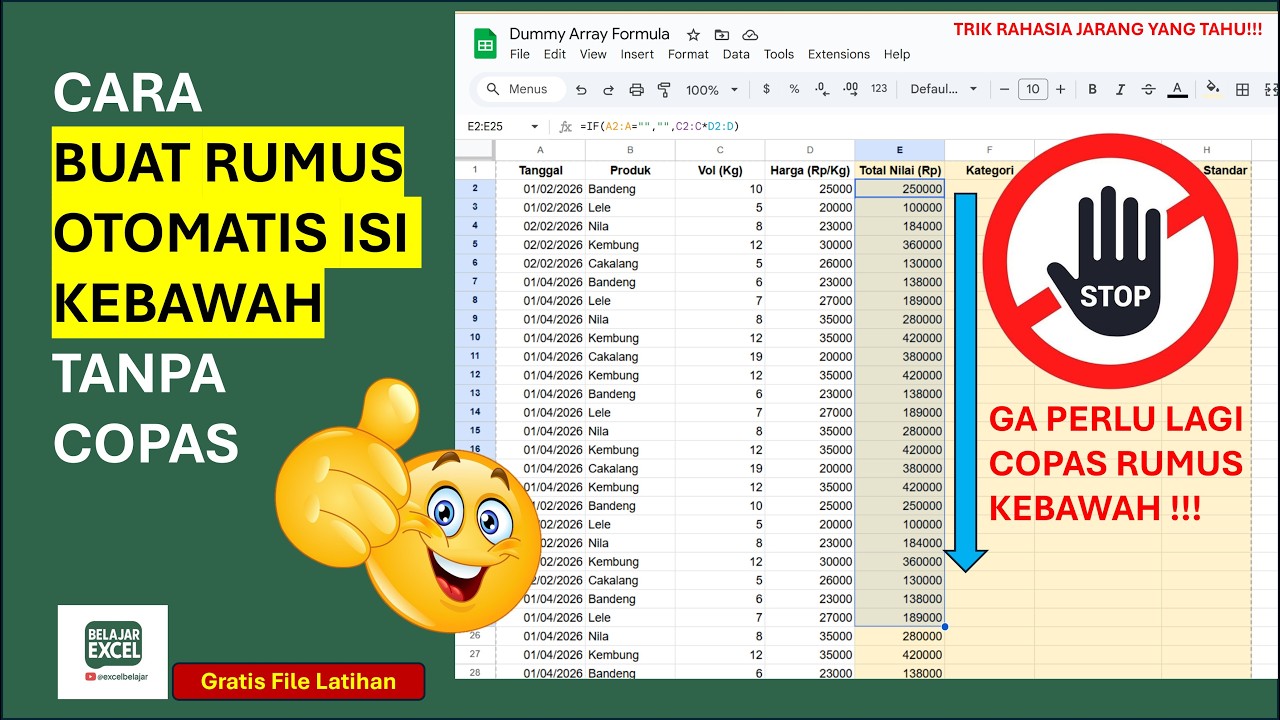The image size is (1280, 720).
Task: Select the Paint format tool
Action: coord(664,89)
